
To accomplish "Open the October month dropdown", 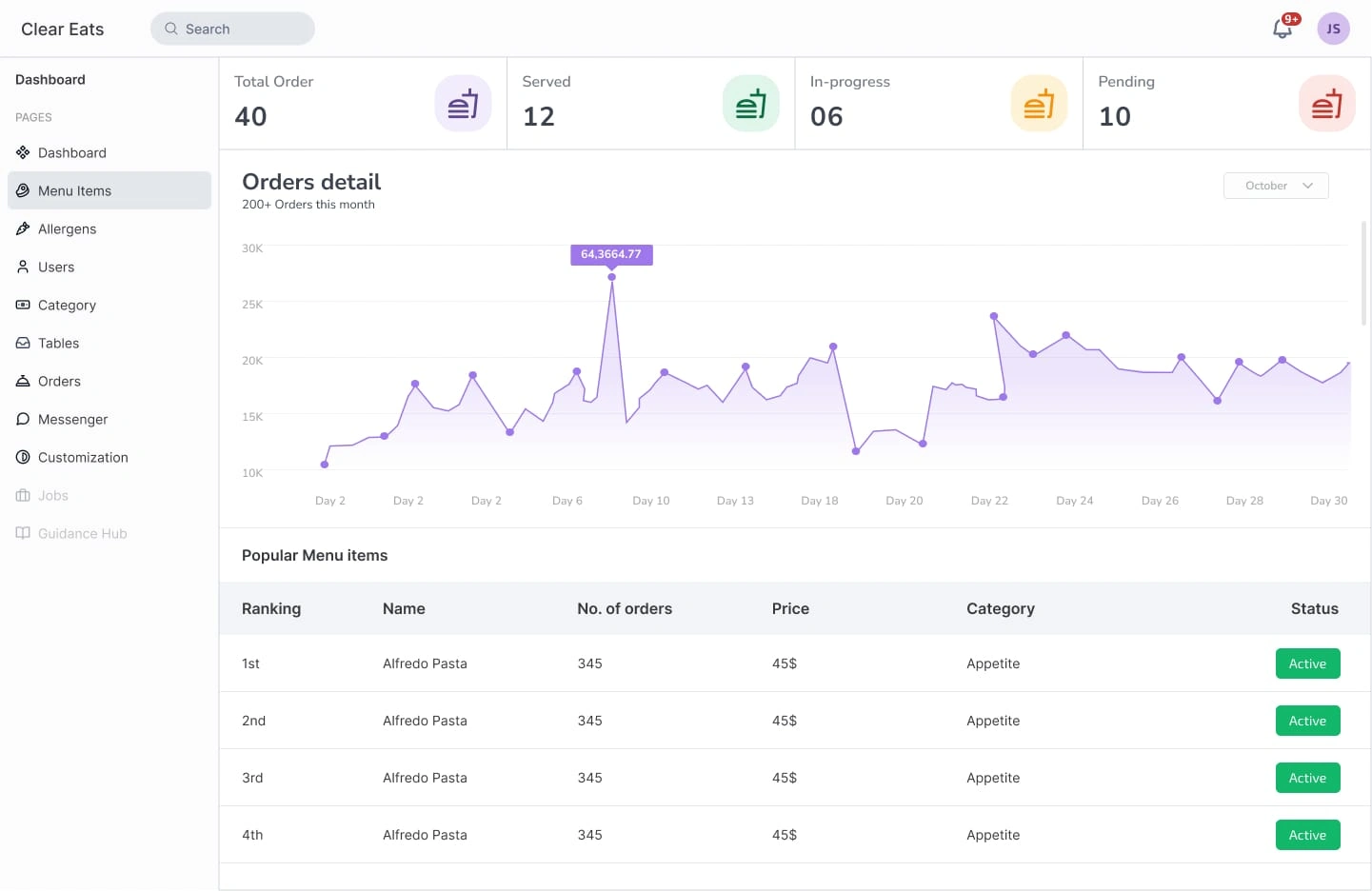I will [1276, 186].
